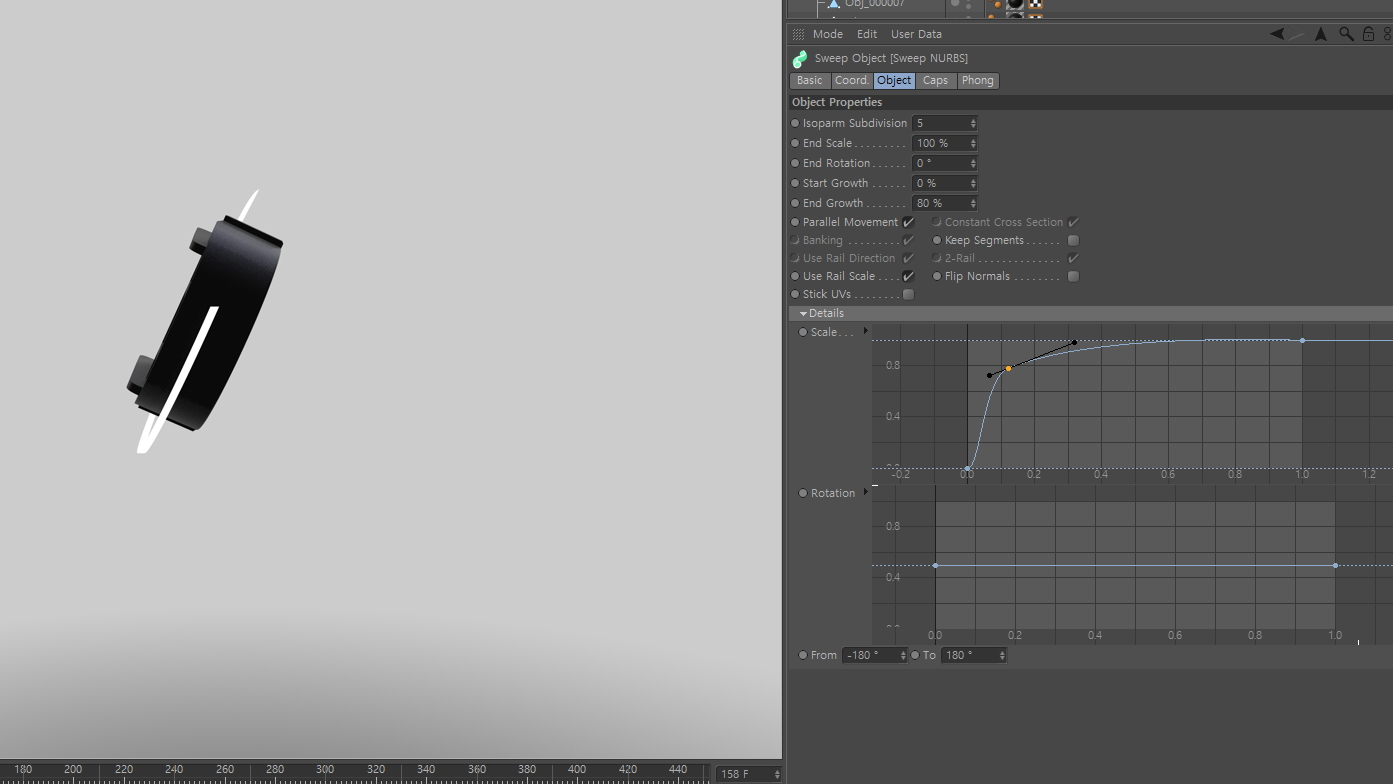
Task: Click the Rotation curve start point at 0.0
Action: pos(935,566)
